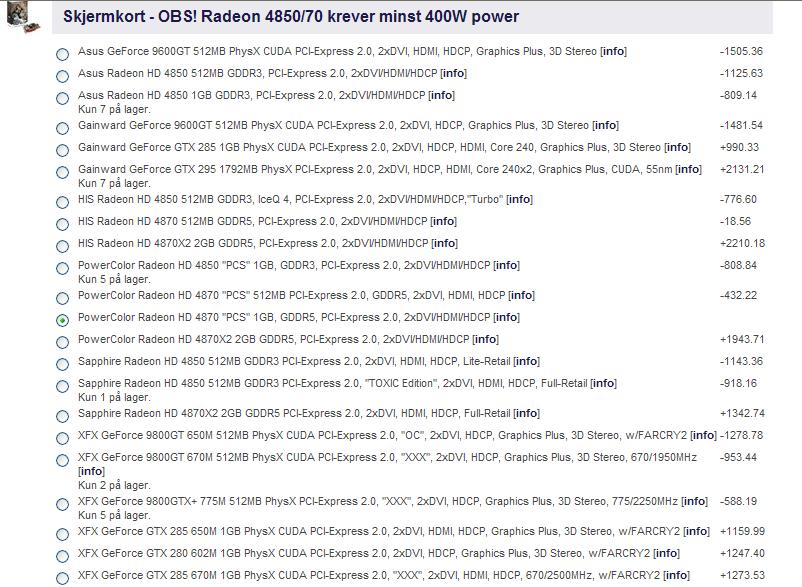Pick HIS Radeon HD 4850 IceQ 4 option
The image size is (802, 587).
62,202
